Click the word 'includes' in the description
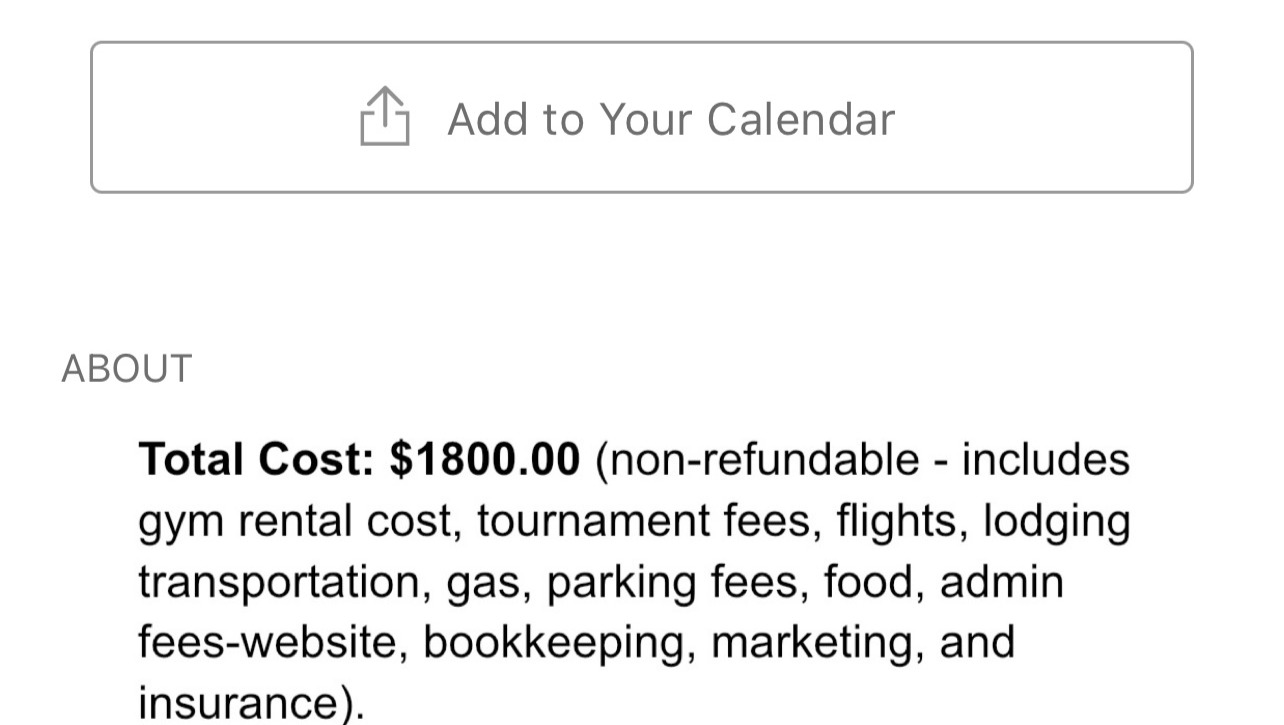The image size is (1284, 725). click(1045, 460)
